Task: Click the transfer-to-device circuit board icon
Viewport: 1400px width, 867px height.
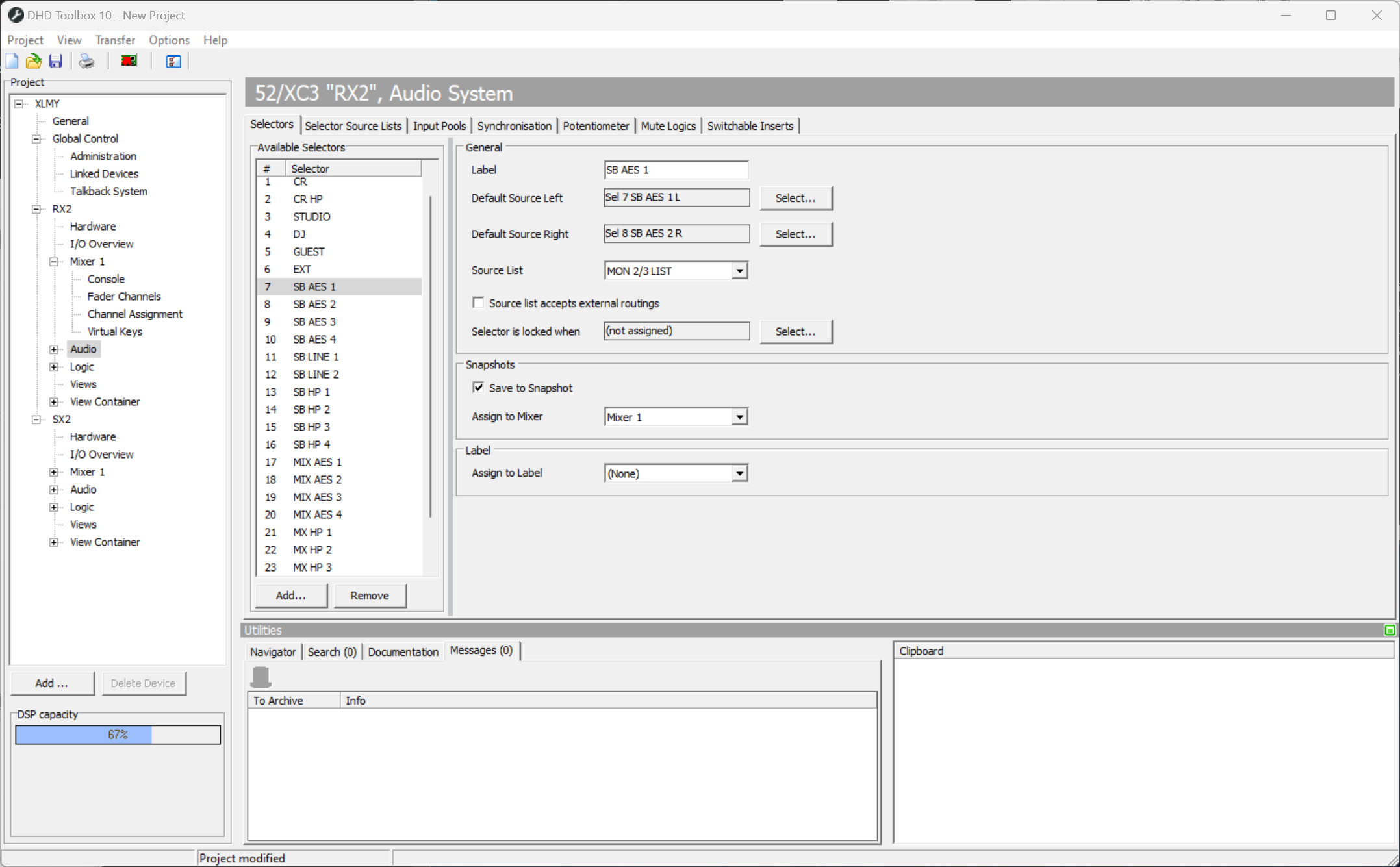Action: click(x=128, y=60)
